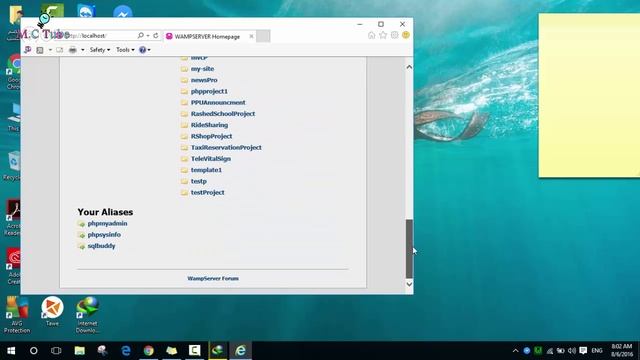The image size is (640, 360).
Task: Open the testProject link
Action: coord(207,192)
